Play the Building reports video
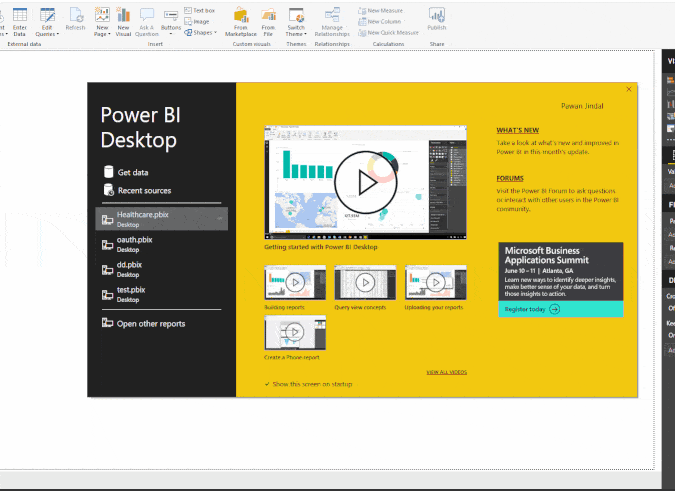The image size is (675, 491). tap(295, 282)
